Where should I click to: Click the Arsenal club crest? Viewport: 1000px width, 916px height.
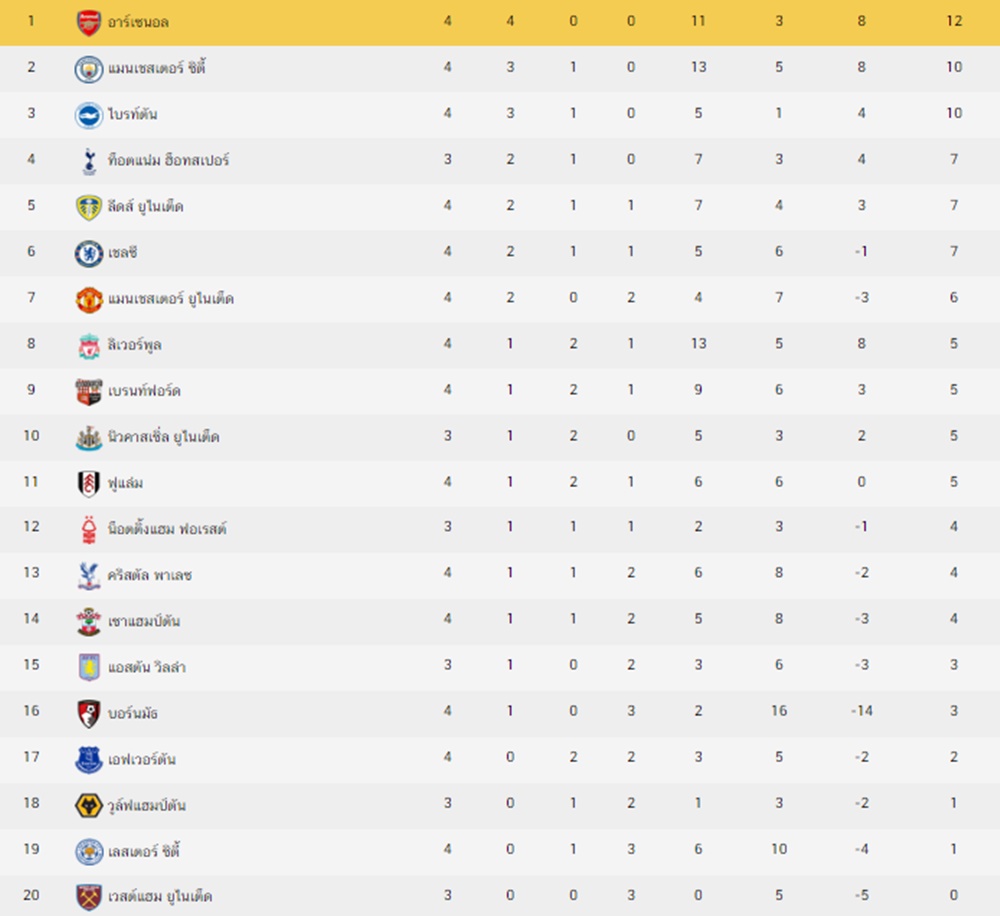click(89, 22)
